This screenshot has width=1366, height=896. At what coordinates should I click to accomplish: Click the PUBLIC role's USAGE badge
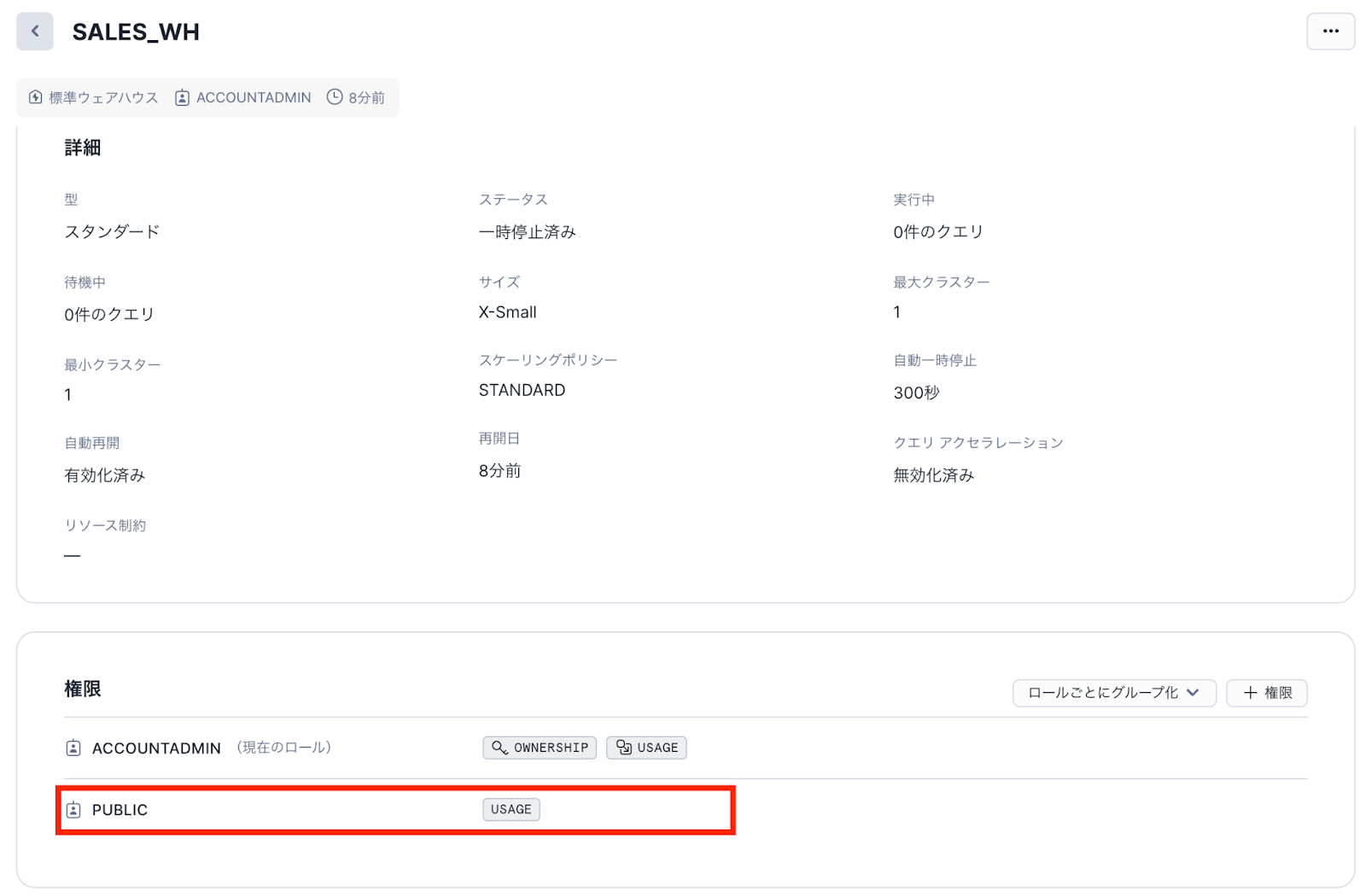(x=511, y=810)
